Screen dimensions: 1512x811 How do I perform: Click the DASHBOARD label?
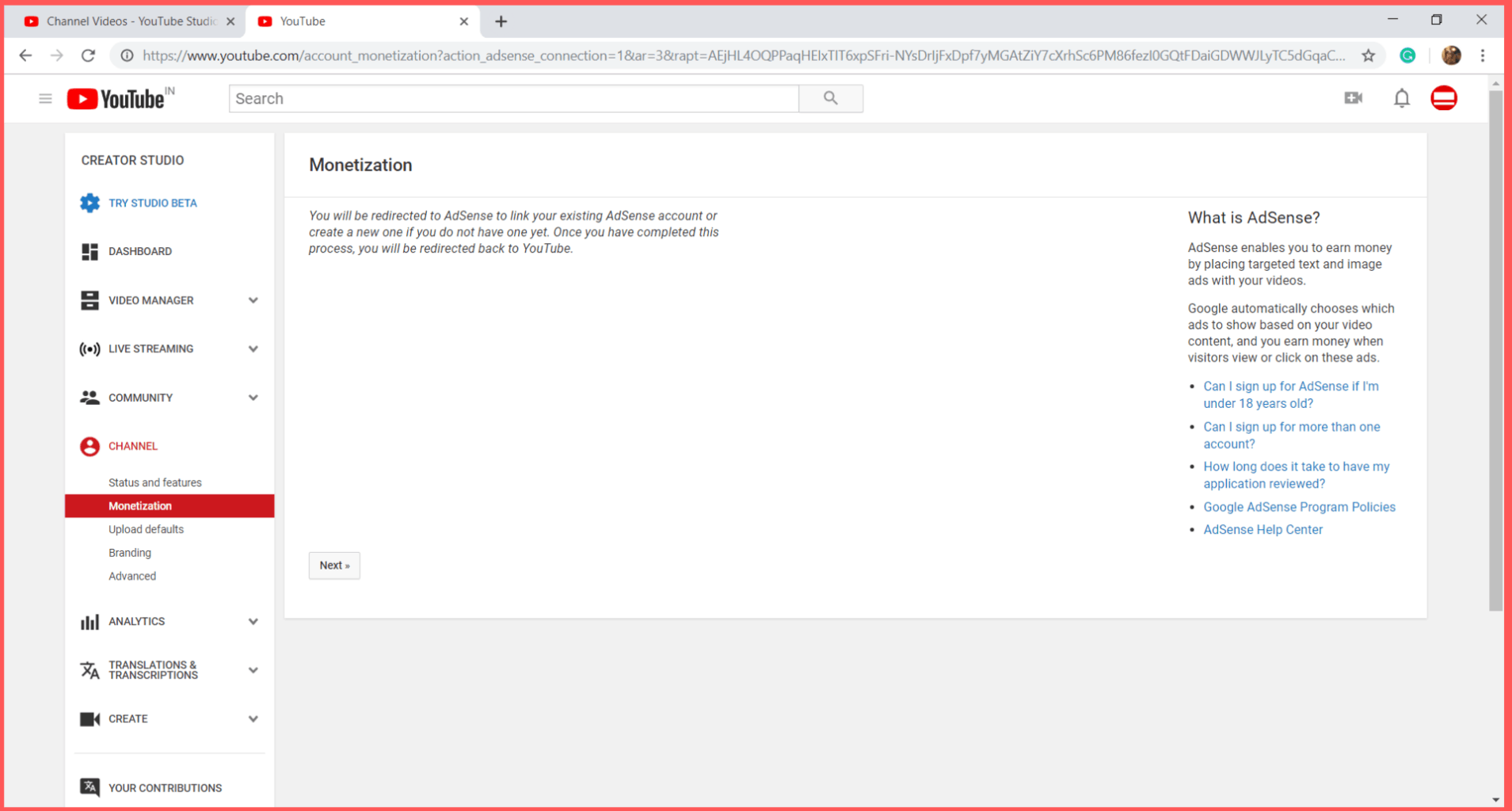tap(140, 251)
